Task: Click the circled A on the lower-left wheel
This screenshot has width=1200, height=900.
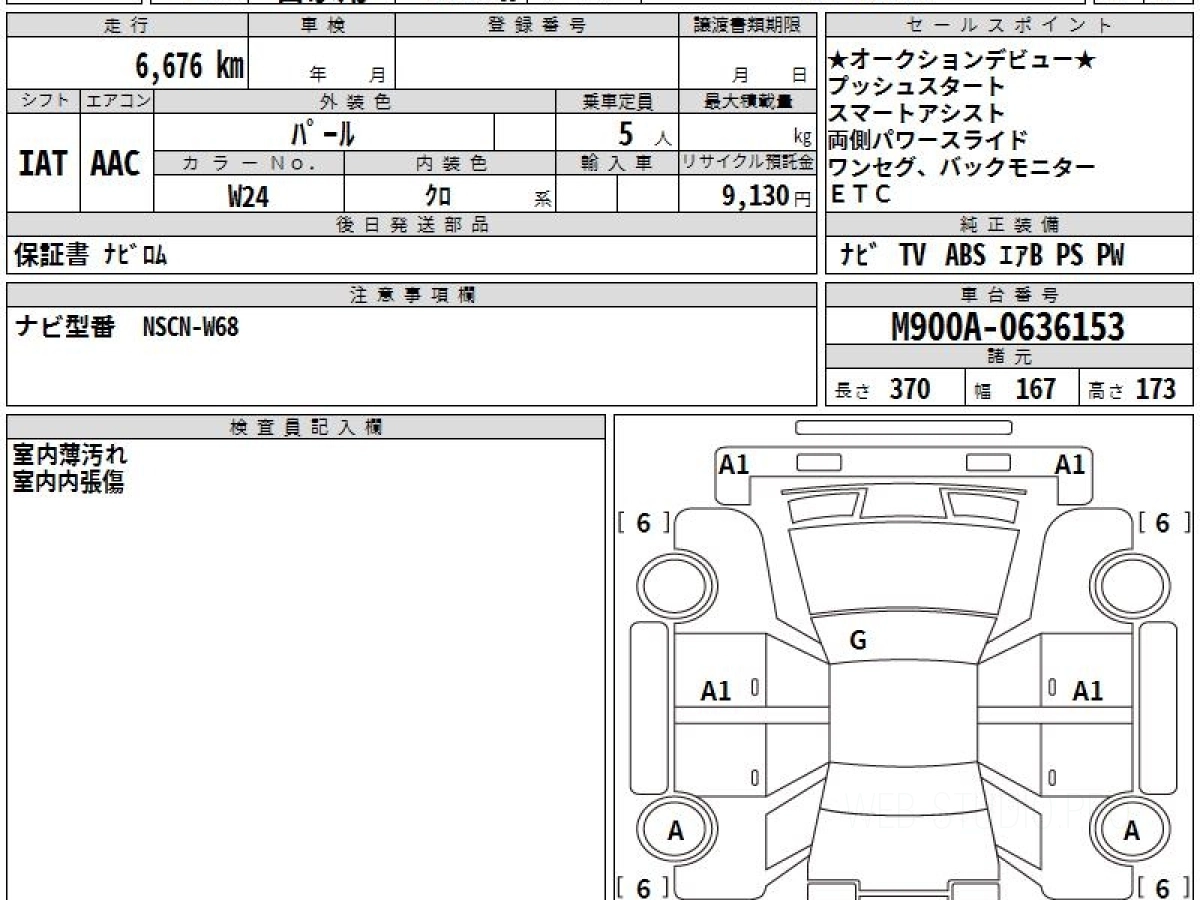Action: [676, 831]
